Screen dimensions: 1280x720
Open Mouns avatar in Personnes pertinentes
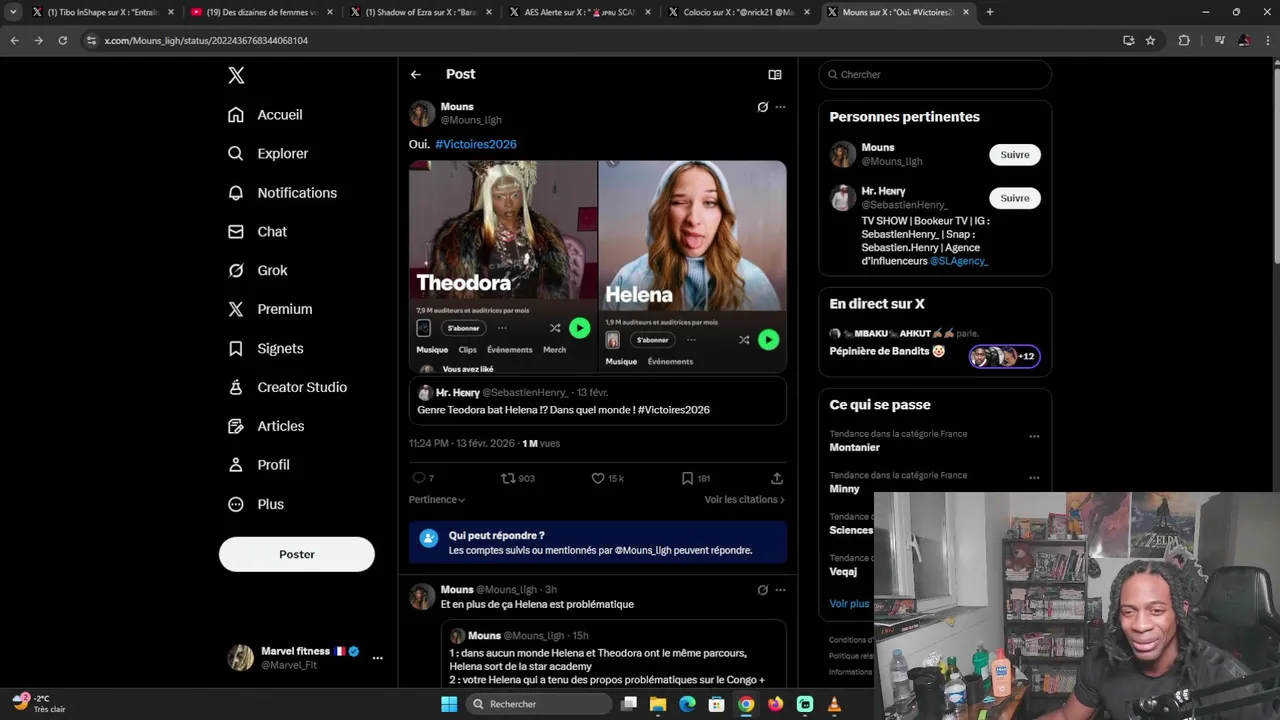click(x=843, y=154)
